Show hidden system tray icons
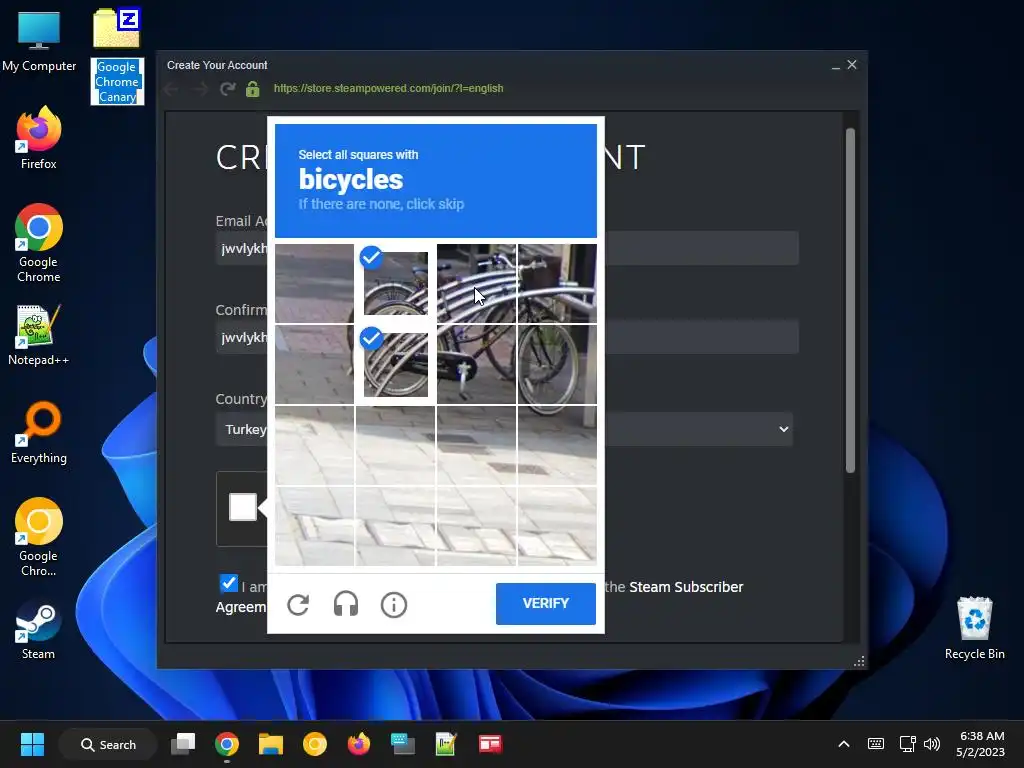1024x768 pixels. tap(844, 744)
